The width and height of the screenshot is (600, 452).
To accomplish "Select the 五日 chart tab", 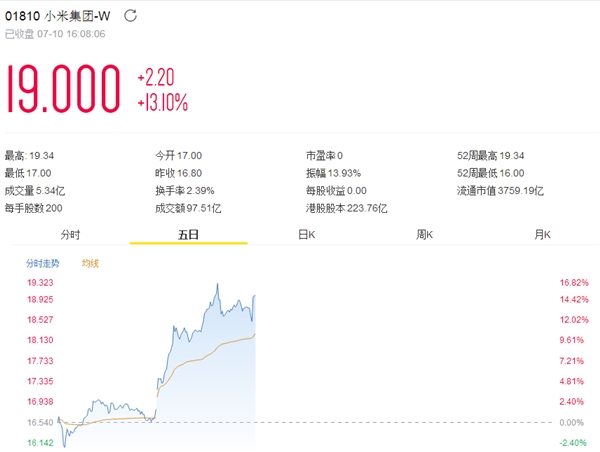I will (188, 233).
